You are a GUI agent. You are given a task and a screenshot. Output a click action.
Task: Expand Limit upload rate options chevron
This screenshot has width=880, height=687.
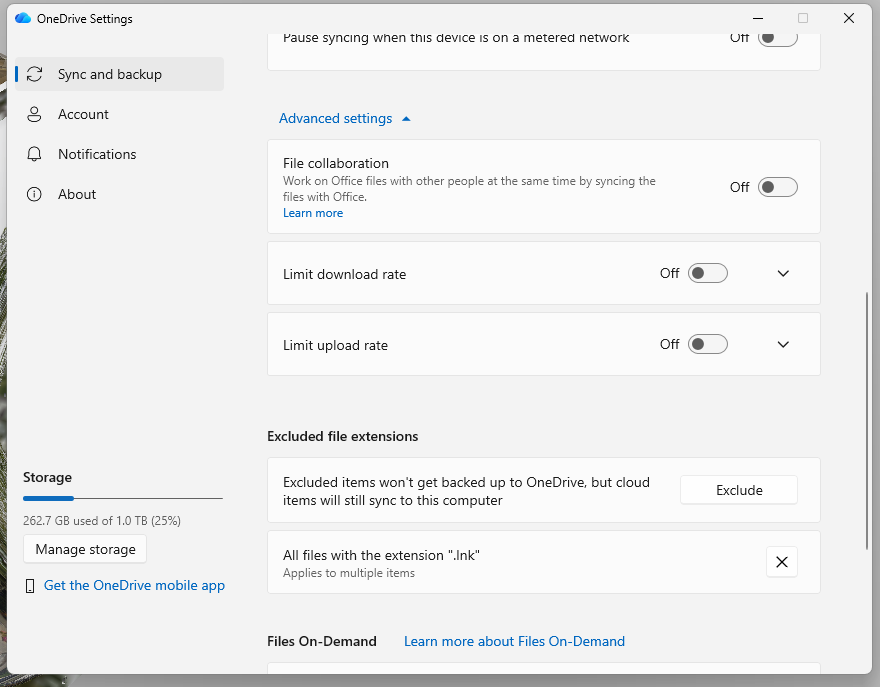pyautogui.click(x=783, y=344)
